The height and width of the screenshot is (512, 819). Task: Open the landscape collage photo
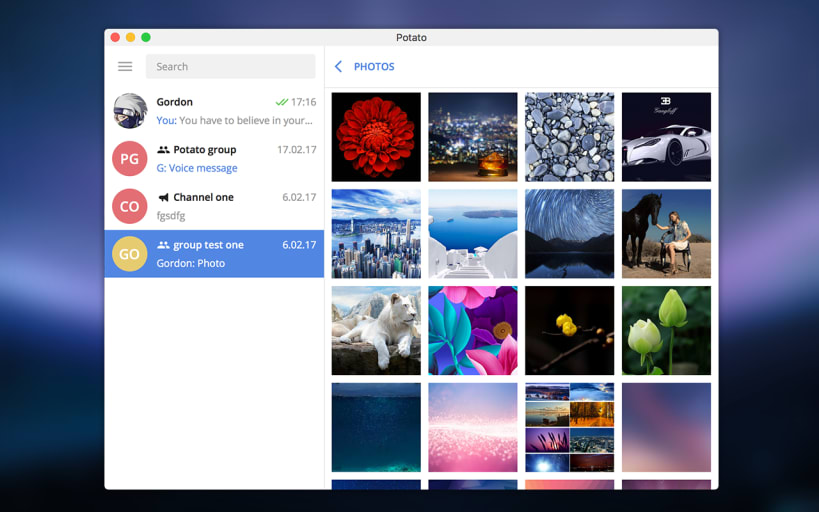[569, 427]
